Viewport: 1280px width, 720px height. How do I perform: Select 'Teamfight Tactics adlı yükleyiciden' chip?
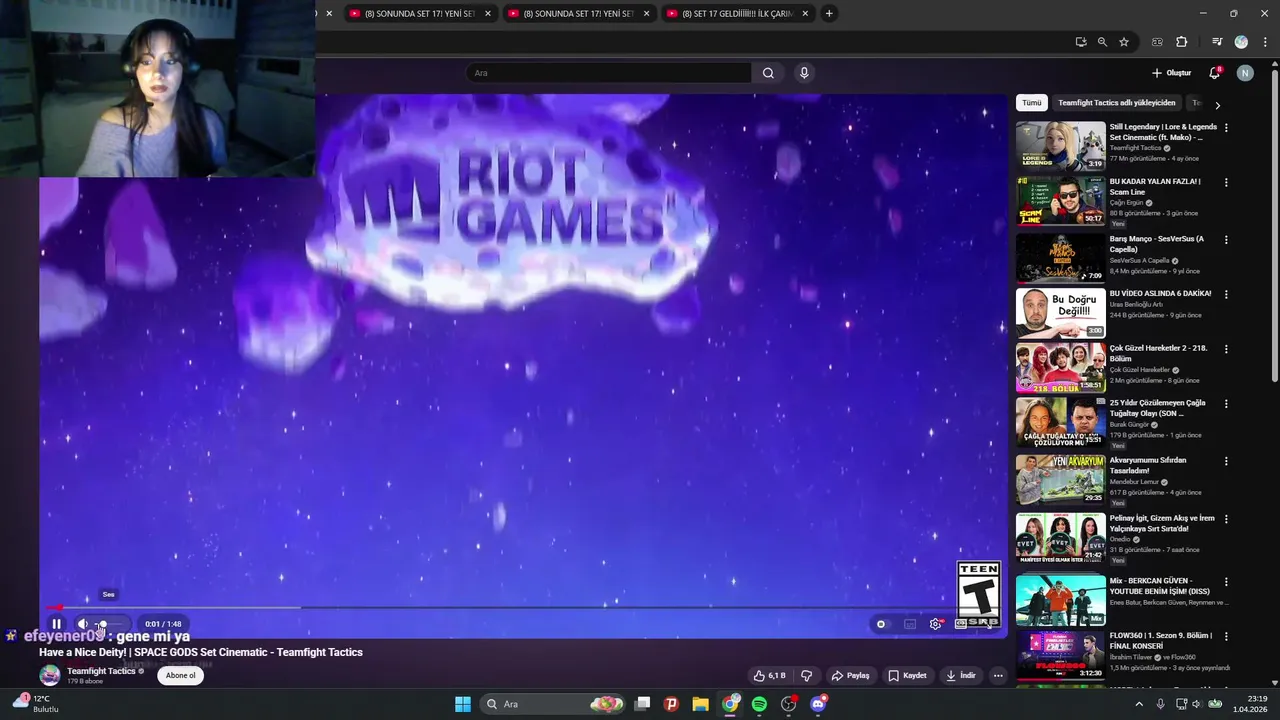click(1117, 103)
